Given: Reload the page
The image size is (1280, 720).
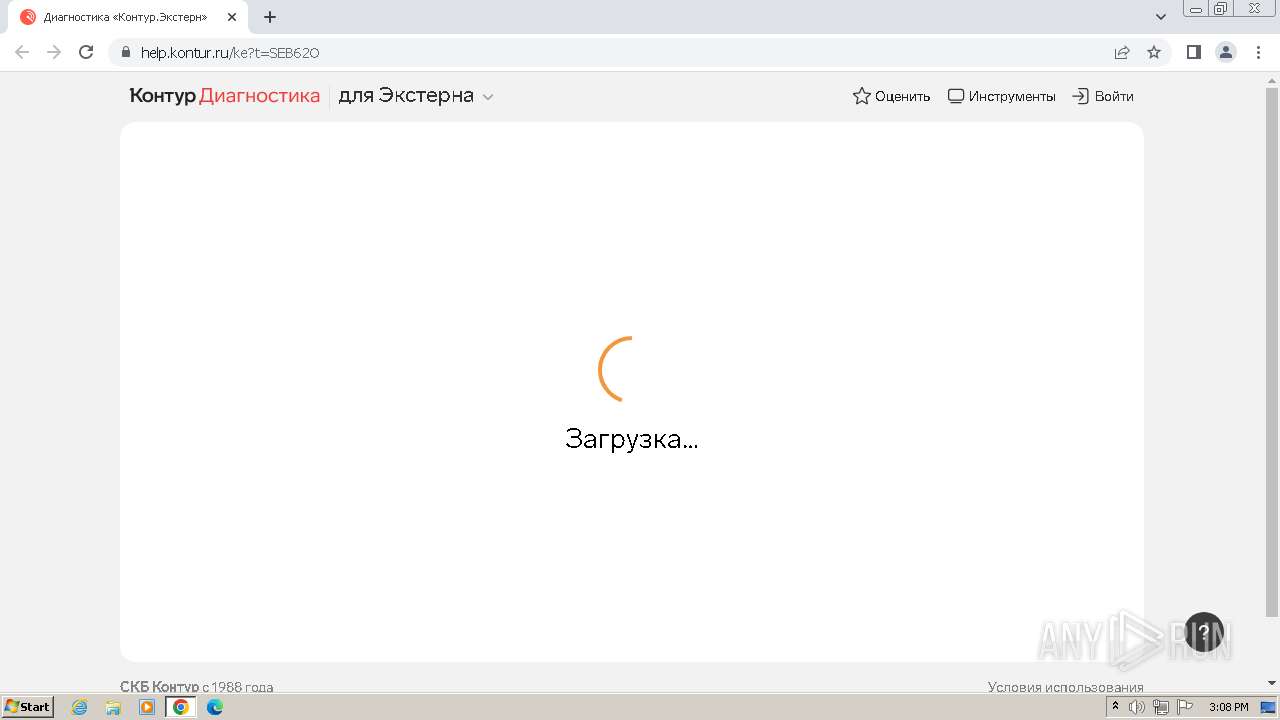Looking at the screenshot, I should click(x=86, y=52).
